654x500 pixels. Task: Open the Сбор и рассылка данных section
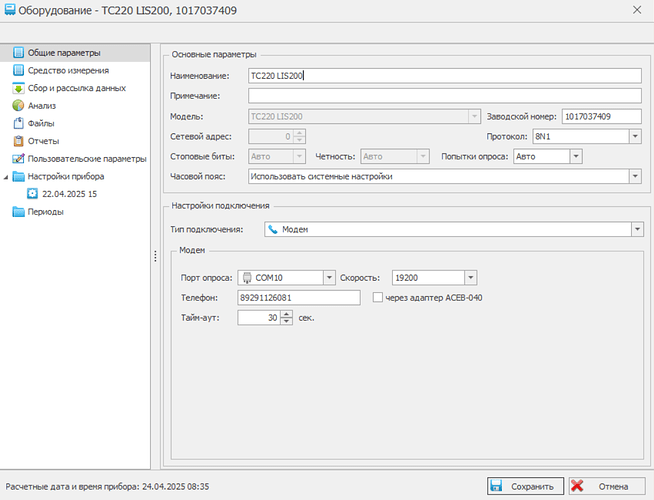tap(77, 88)
